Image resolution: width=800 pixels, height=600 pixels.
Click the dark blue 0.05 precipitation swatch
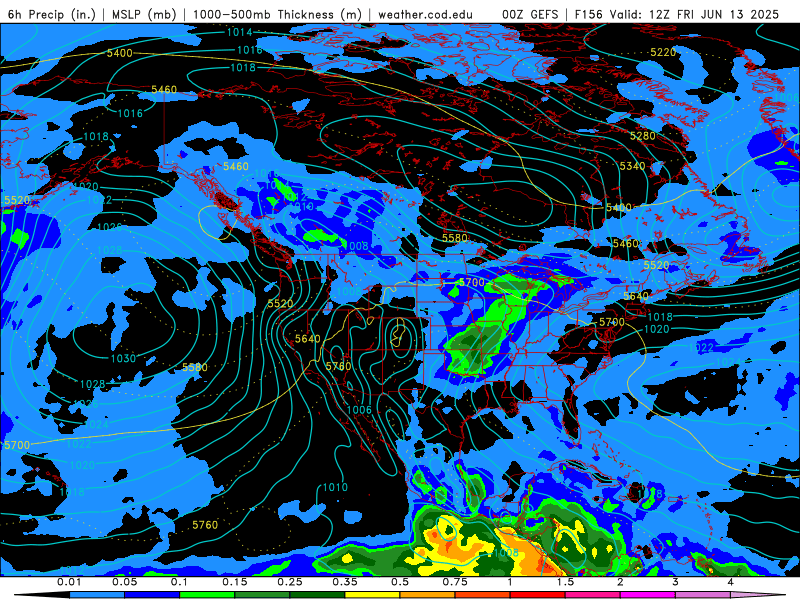pyautogui.click(x=152, y=595)
